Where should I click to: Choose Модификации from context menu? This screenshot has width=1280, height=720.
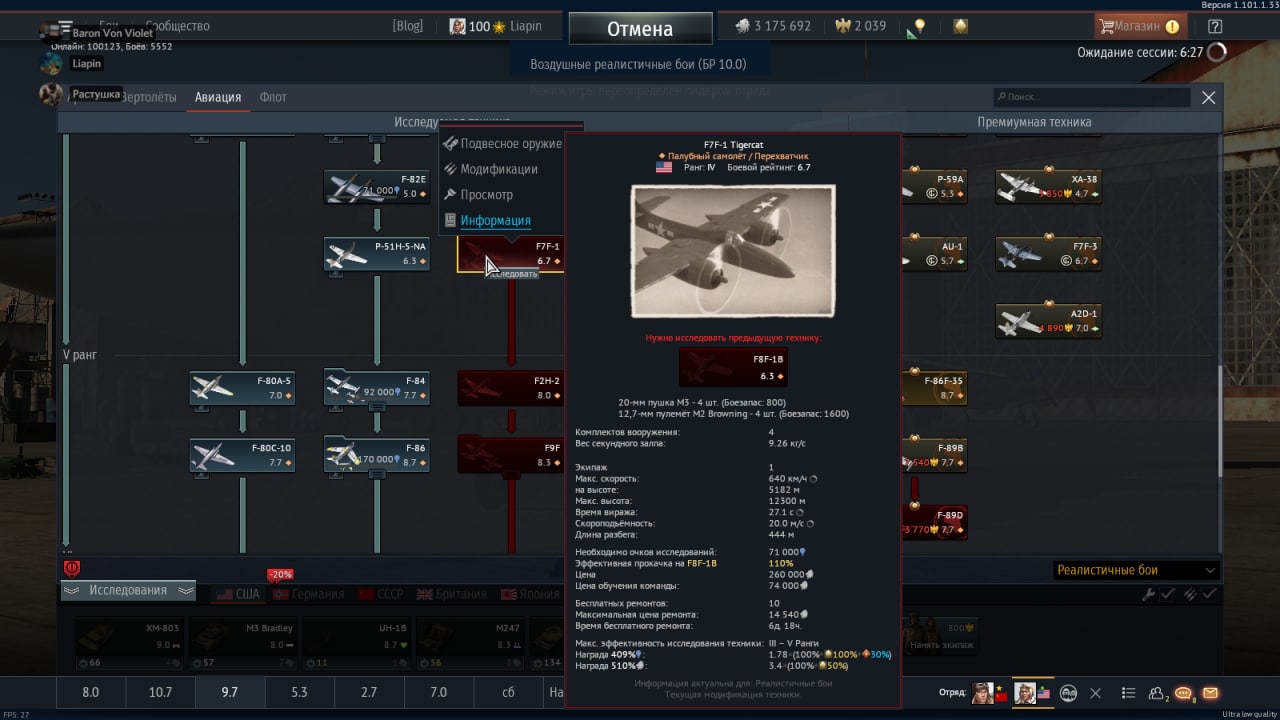coord(490,169)
